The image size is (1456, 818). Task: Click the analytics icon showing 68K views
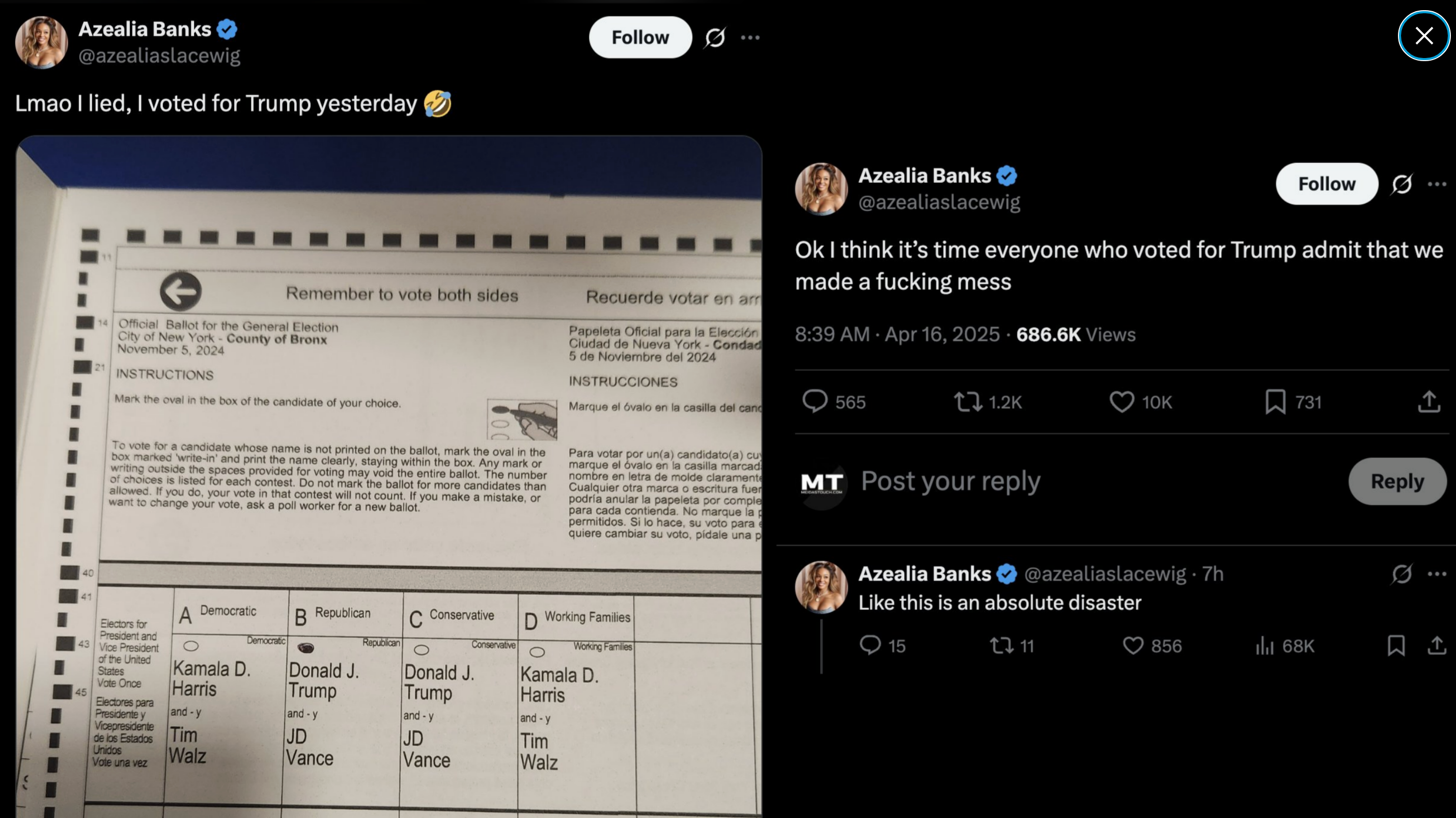coord(1266,645)
